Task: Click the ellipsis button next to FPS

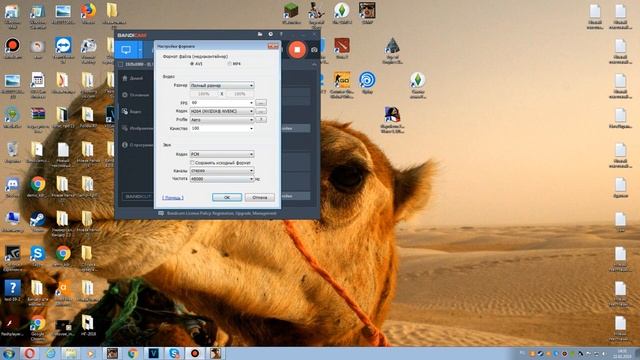Action: 261,103
